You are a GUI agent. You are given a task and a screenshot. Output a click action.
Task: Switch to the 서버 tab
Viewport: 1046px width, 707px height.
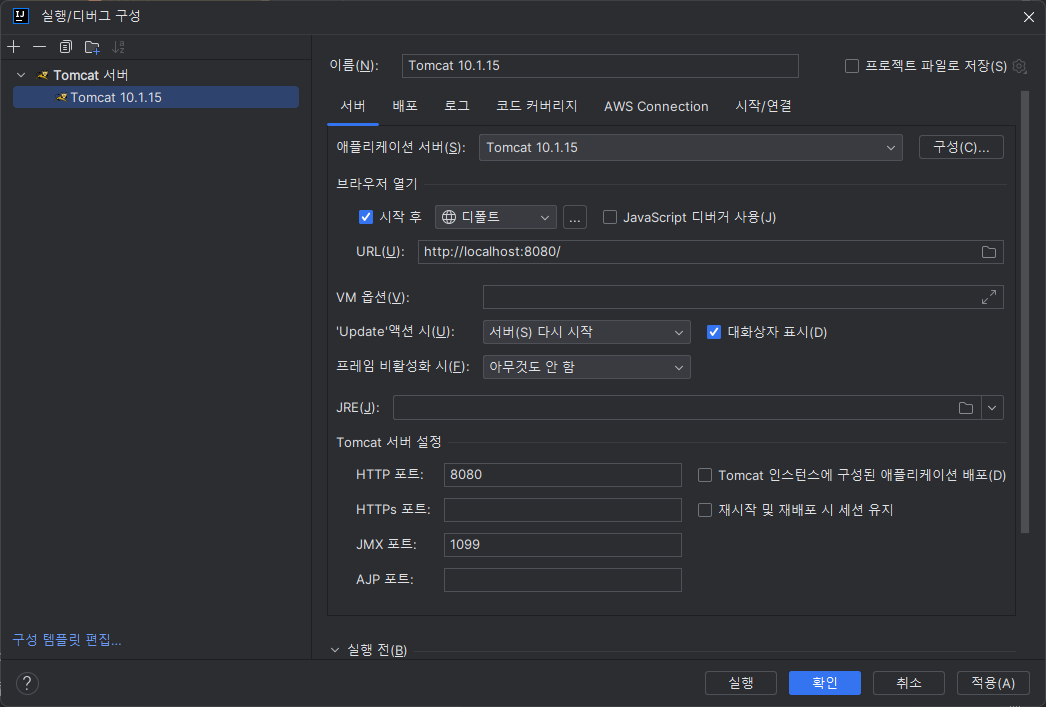pos(353,106)
